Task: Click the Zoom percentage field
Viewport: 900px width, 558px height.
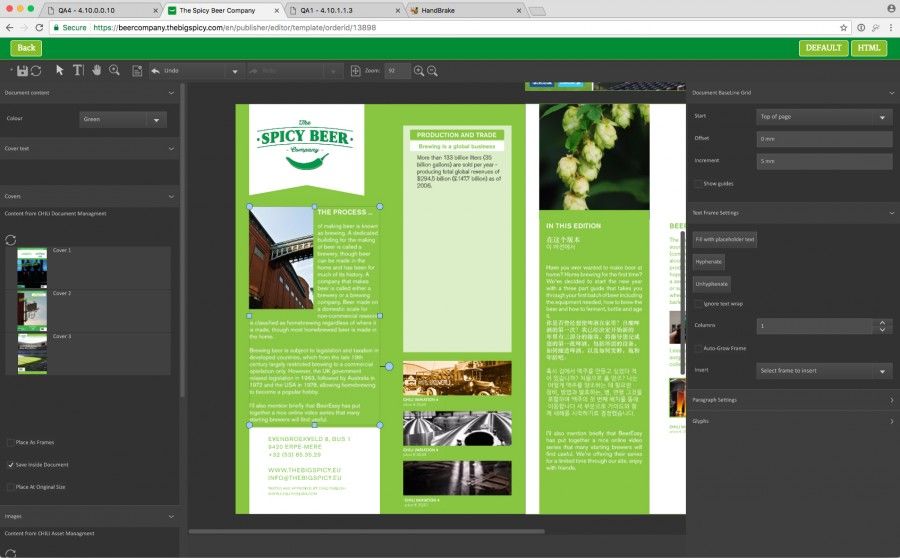Action: pos(397,71)
